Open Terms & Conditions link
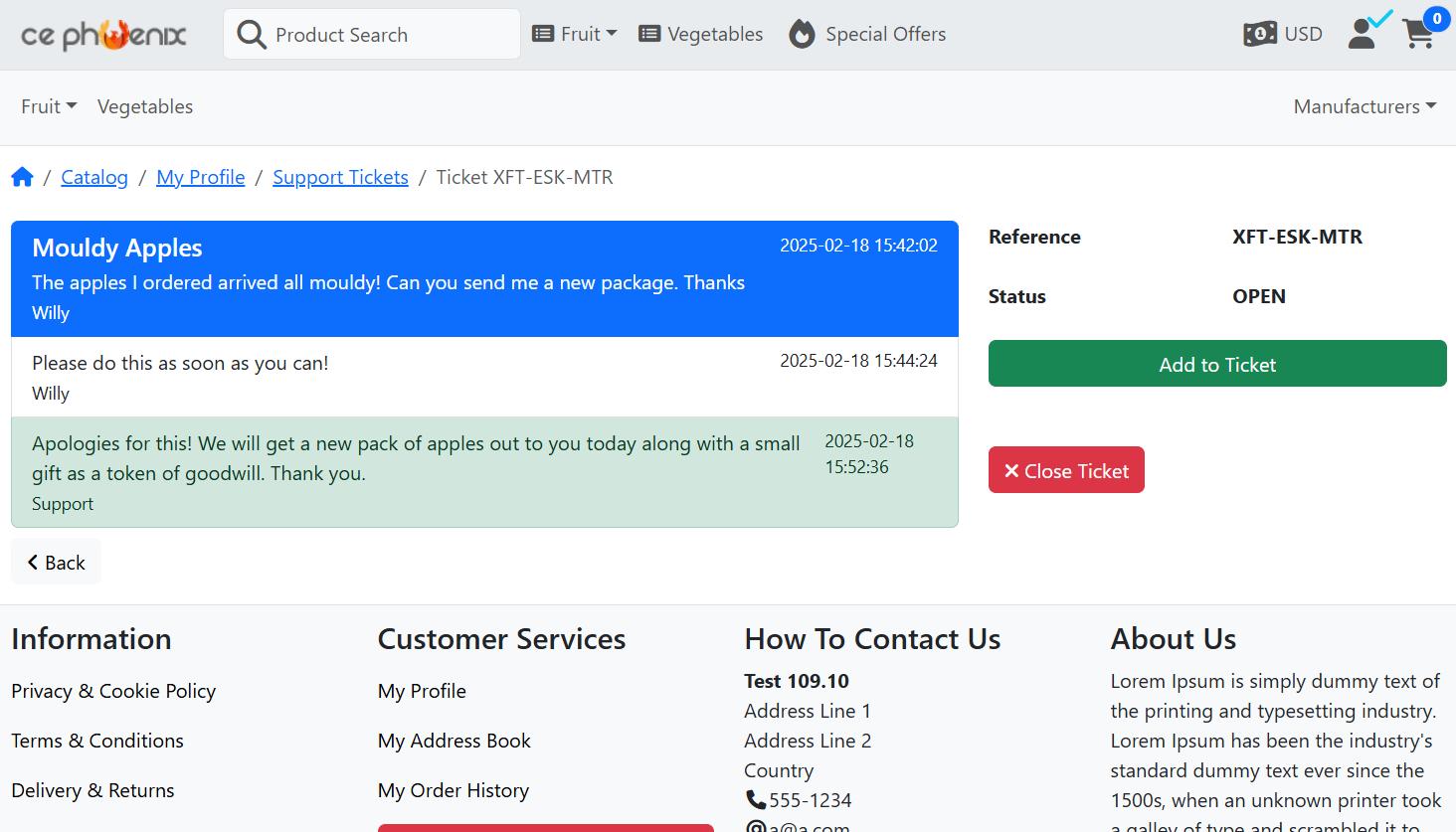The height and width of the screenshot is (832, 1456). click(x=97, y=741)
